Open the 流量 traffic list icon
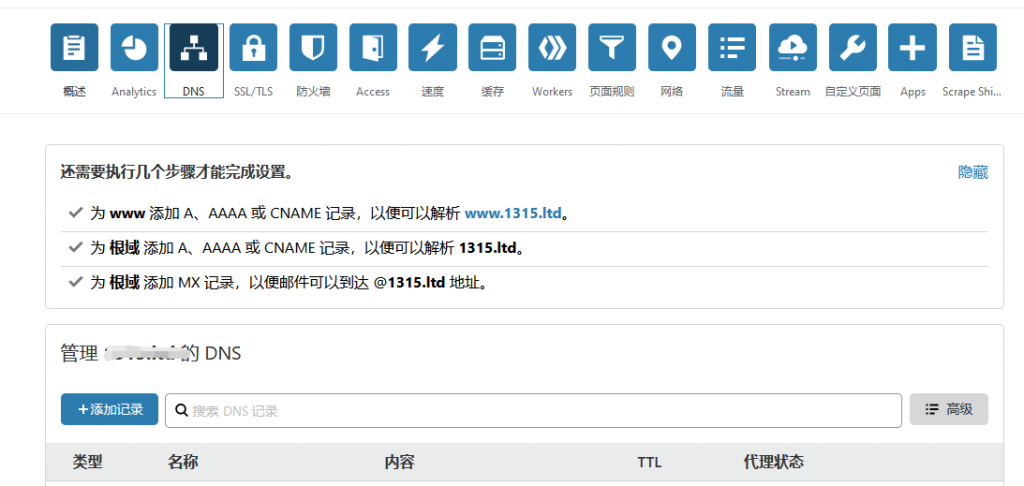1024x486 pixels. (732, 47)
